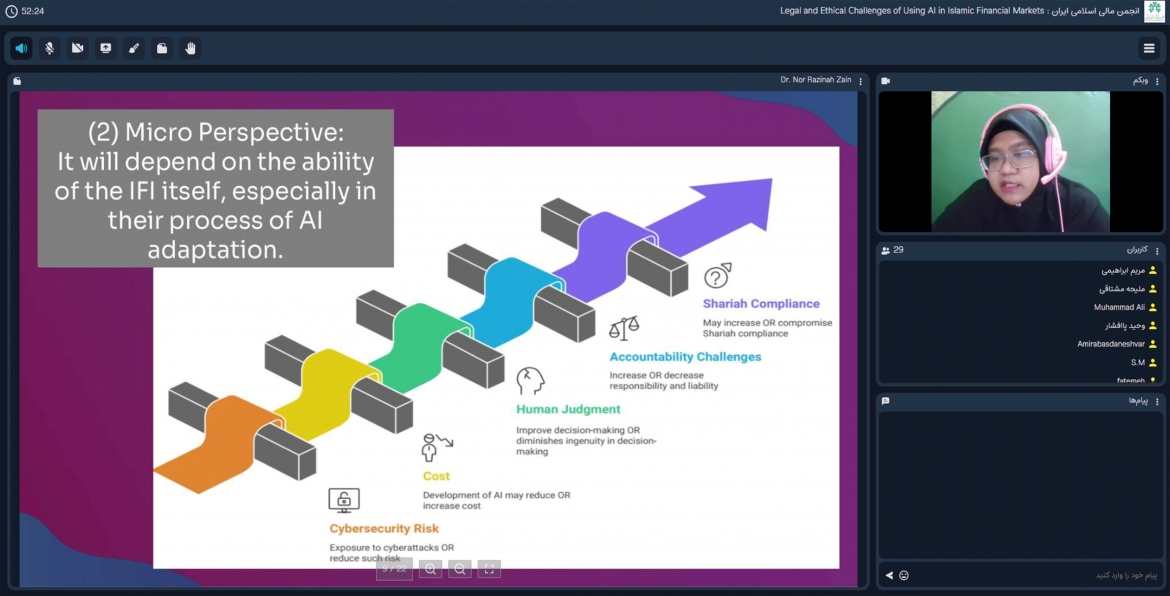The height and width of the screenshot is (596, 1170).
Task: Zoom out of the presentation slide
Action: (x=460, y=569)
